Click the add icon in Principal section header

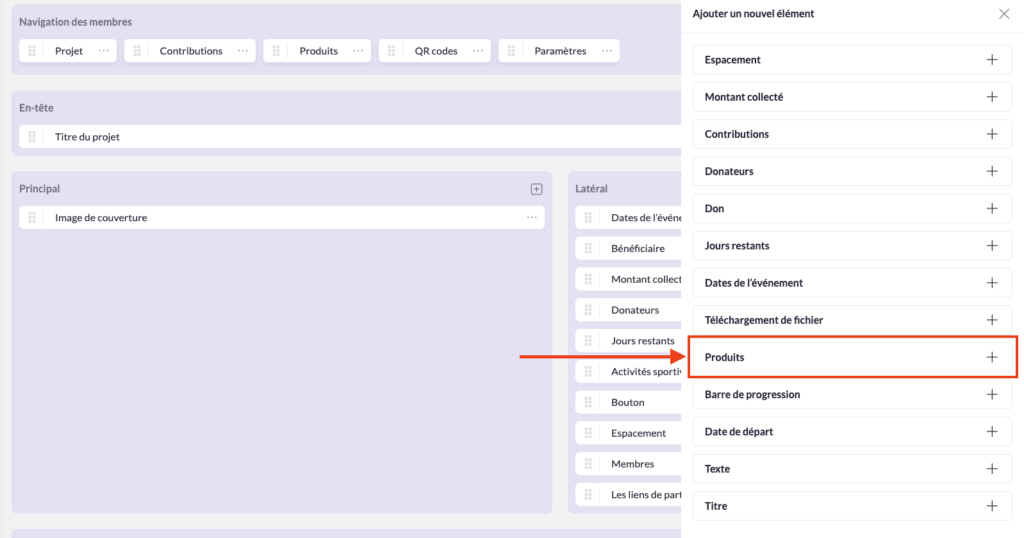click(x=536, y=189)
